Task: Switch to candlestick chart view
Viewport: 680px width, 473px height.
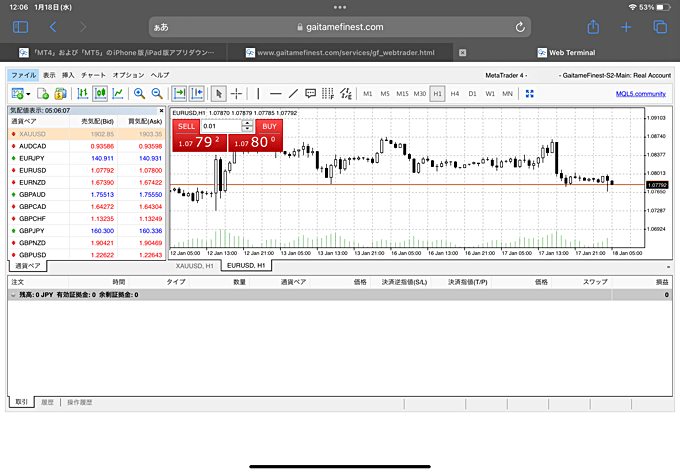Action: click(100, 94)
